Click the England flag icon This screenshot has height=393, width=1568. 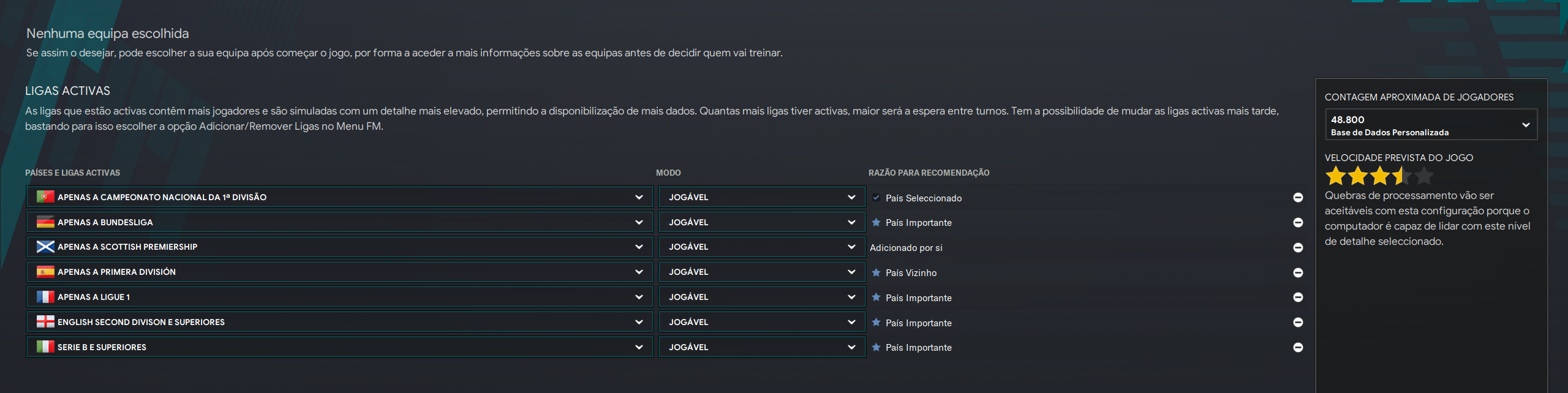tap(45, 321)
